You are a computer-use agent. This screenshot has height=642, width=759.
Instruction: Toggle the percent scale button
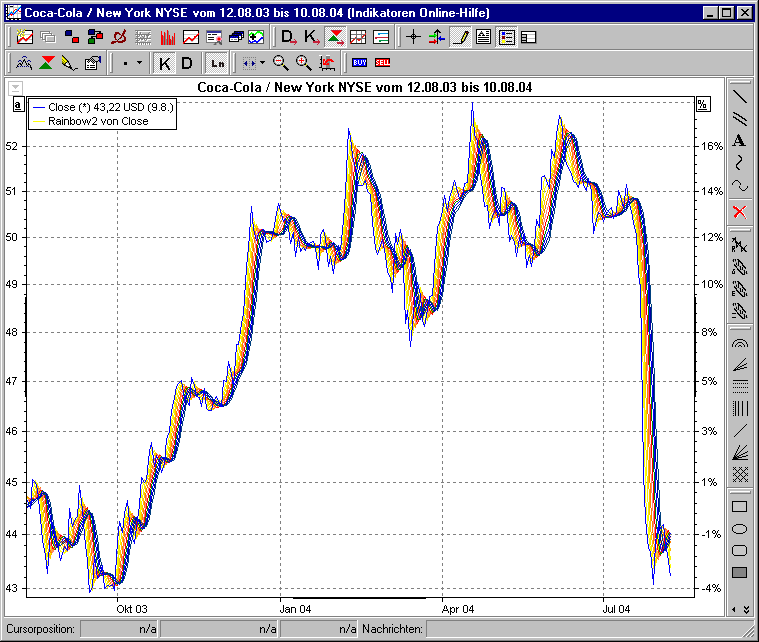pos(702,104)
